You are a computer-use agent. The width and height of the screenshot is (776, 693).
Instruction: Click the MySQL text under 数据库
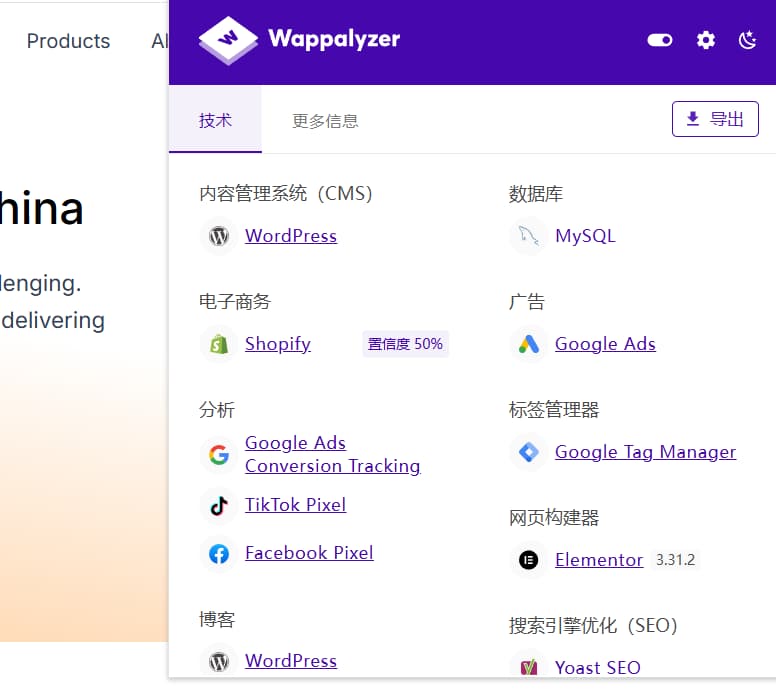(585, 236)
